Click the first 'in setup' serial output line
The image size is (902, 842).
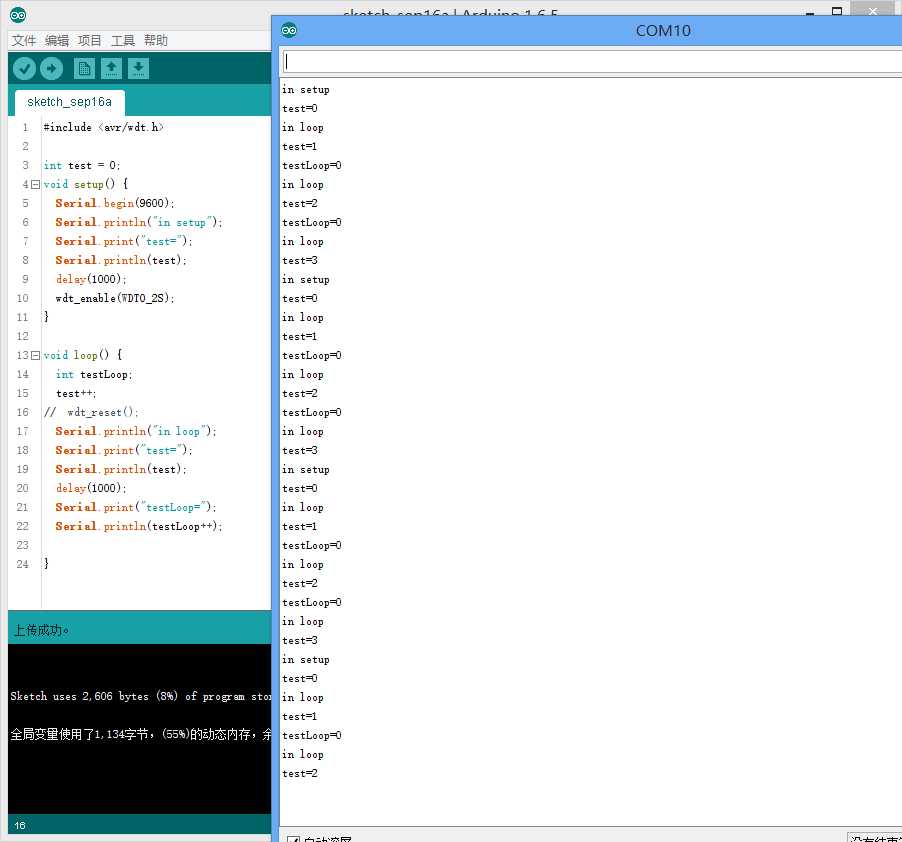[x=305, y=90]
